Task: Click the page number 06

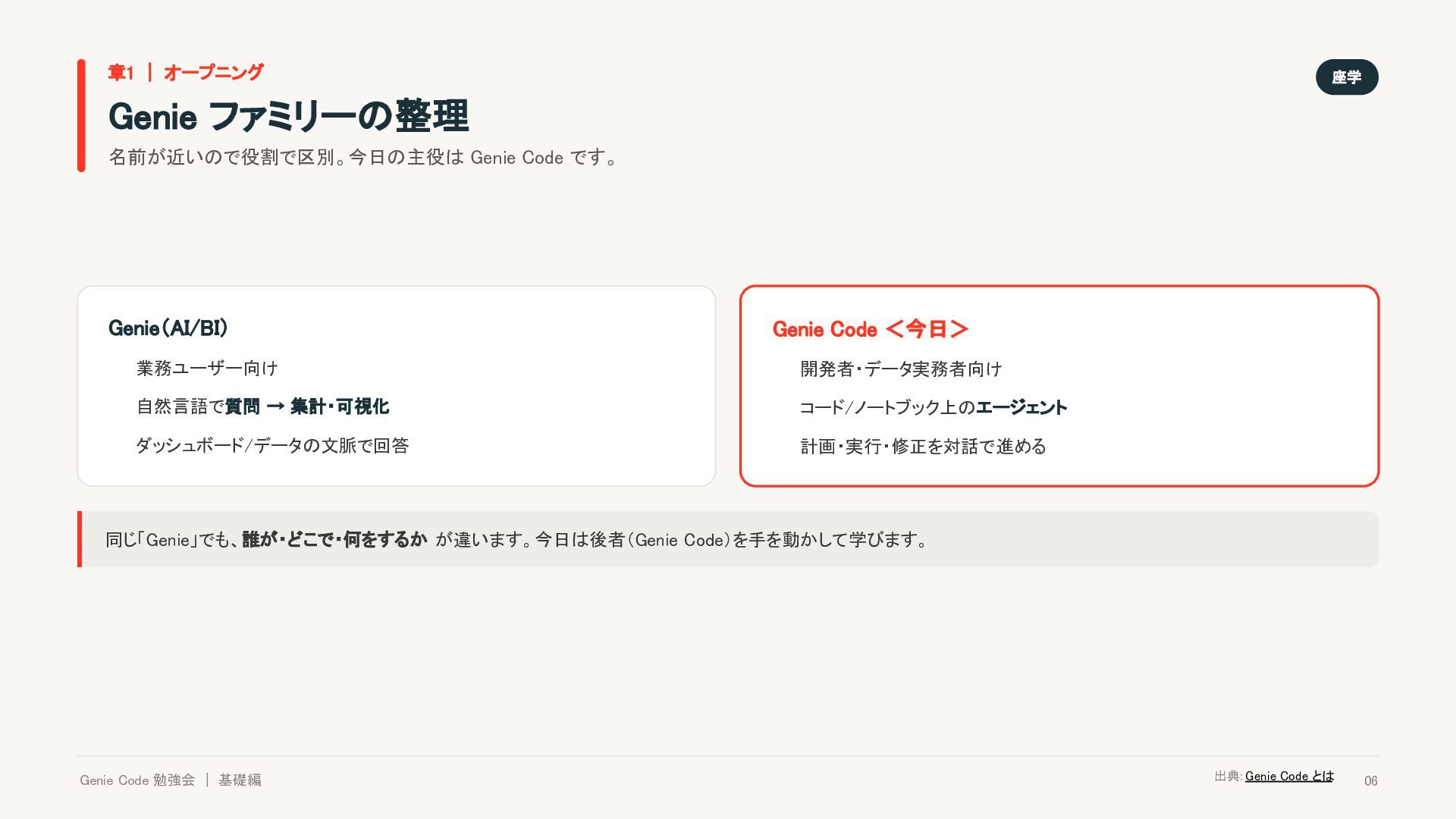Action: tap(1371, 781)
